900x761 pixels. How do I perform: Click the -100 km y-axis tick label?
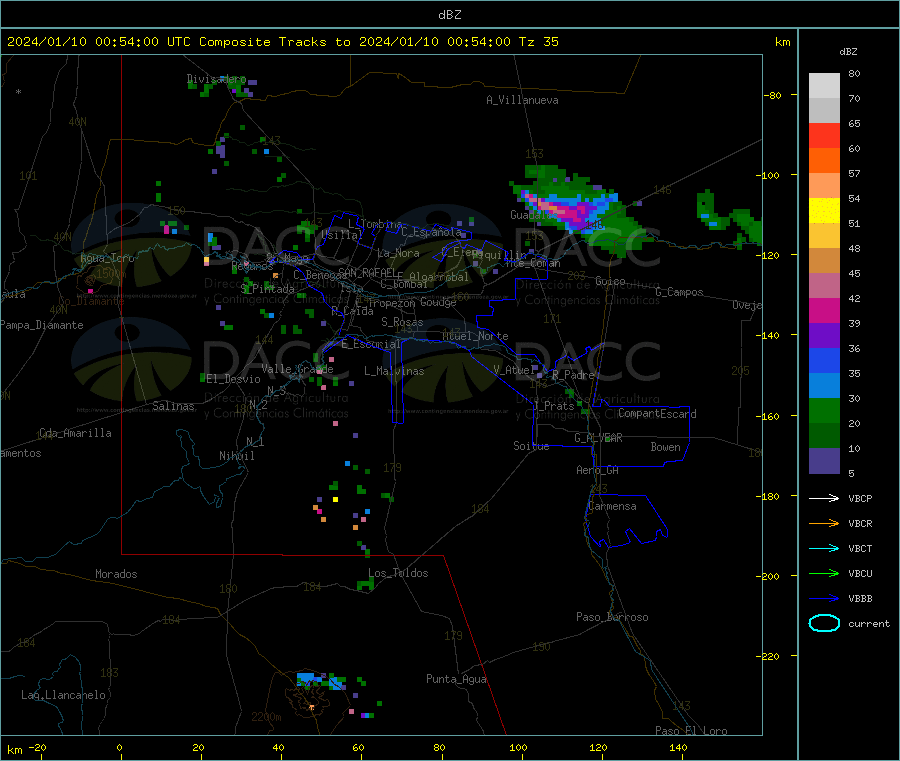click(767, 175)
